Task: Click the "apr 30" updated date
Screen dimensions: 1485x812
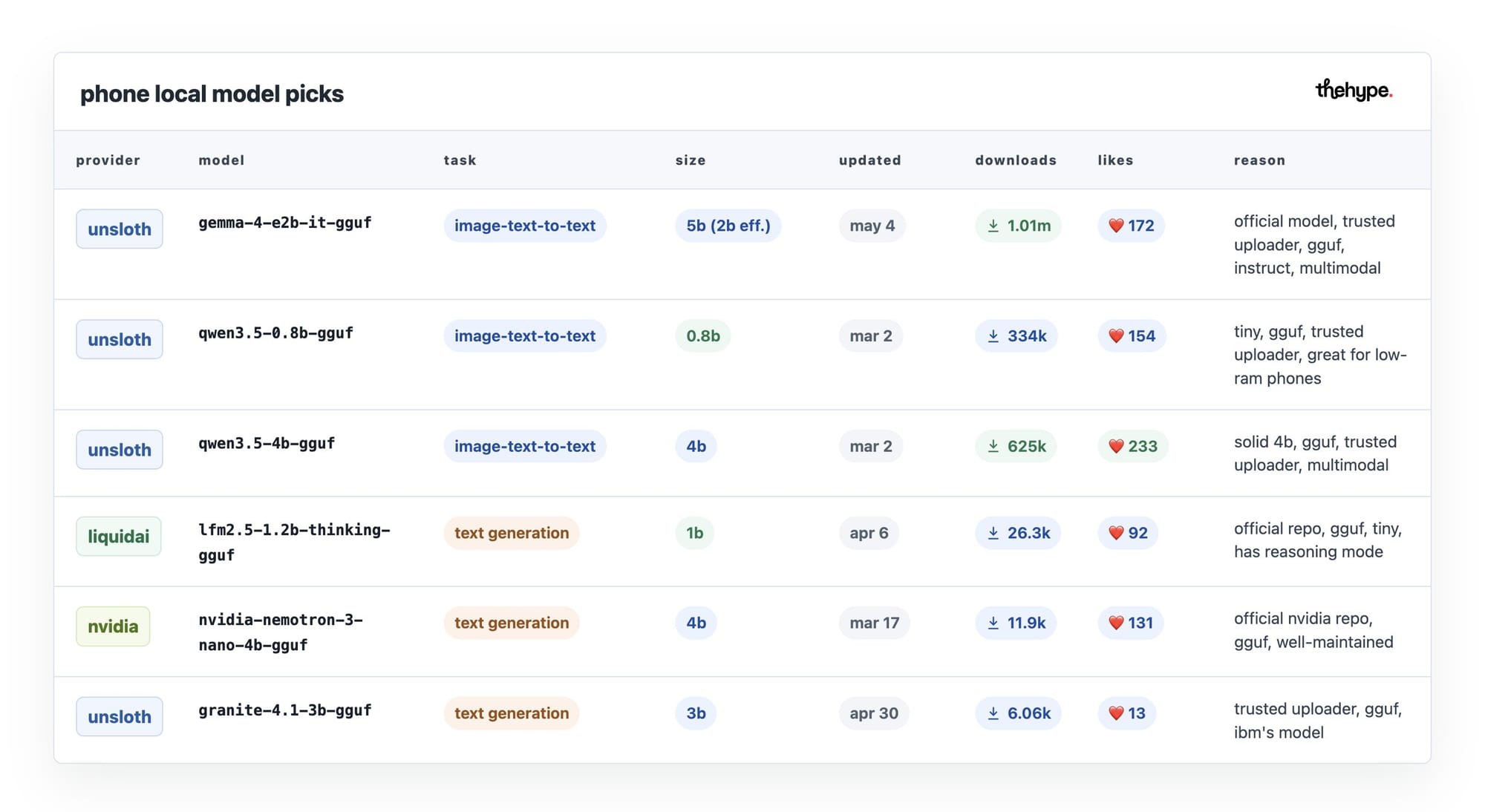Action: tap(874, 713)
